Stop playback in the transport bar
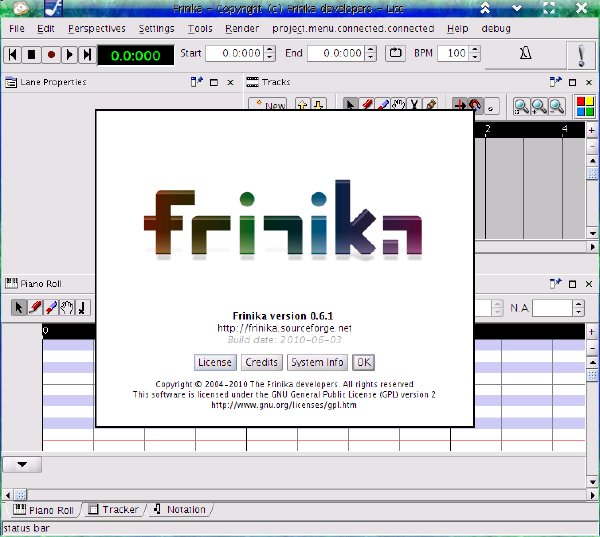Image resolution: width=600 pixels, height=537 pixels. pos(31,54)
